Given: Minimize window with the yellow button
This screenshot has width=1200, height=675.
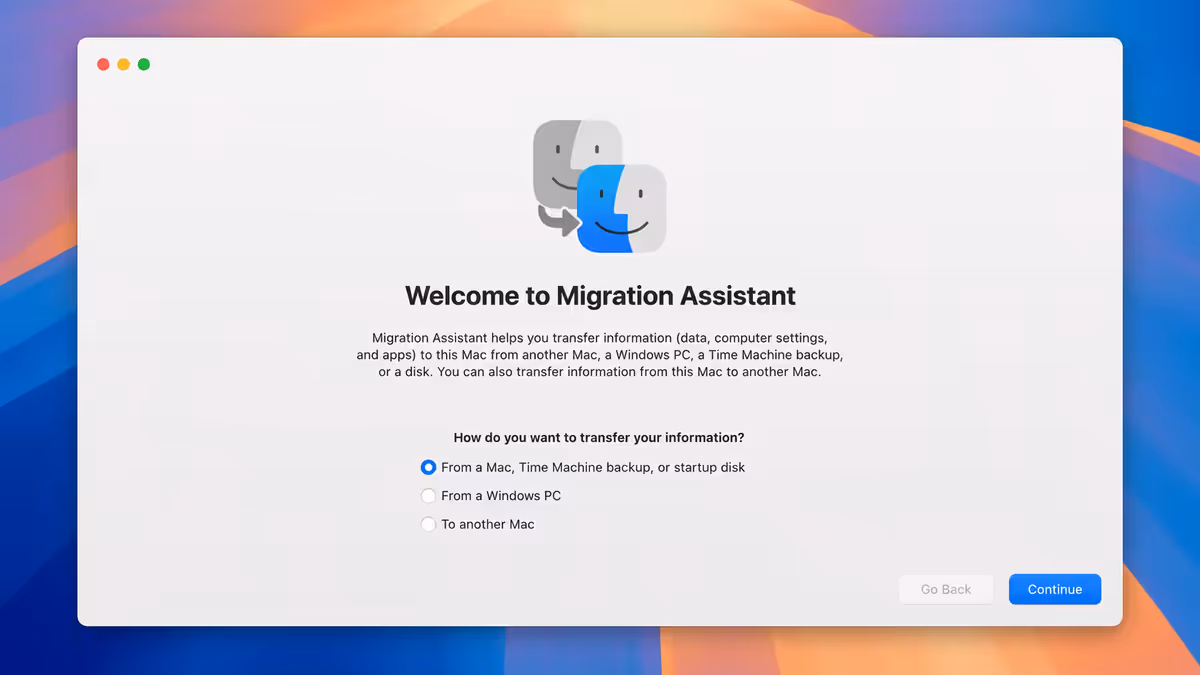Looking at the screenshot, I should (x=123, y=64).
